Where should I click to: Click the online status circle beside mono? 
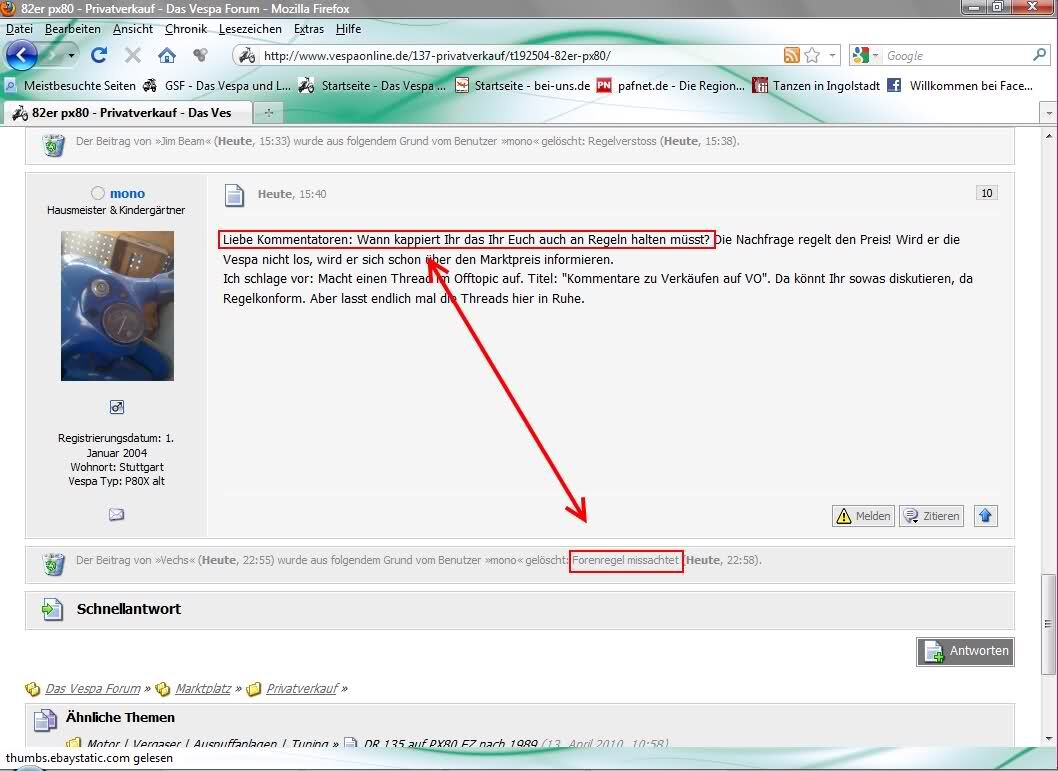pos(98,193)
